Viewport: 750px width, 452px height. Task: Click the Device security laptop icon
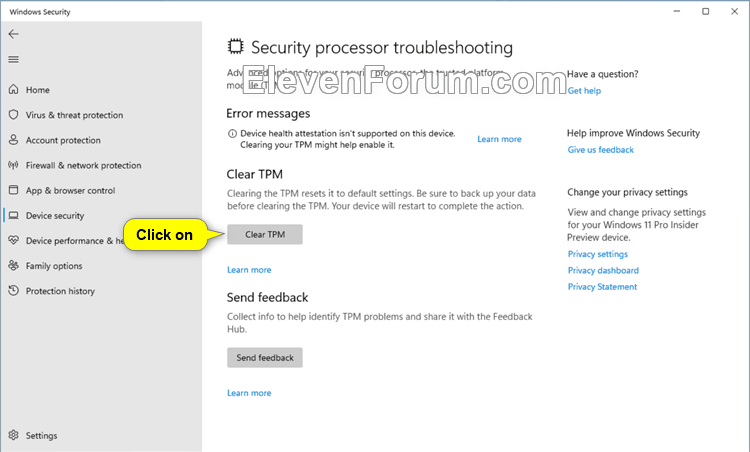[13, 215]
